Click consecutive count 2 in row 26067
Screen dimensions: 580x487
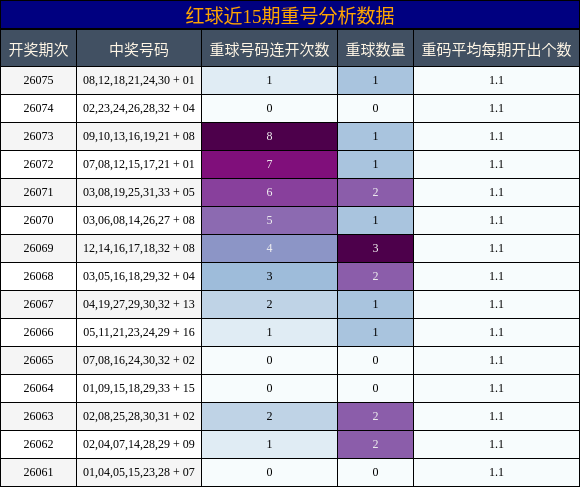269,304
